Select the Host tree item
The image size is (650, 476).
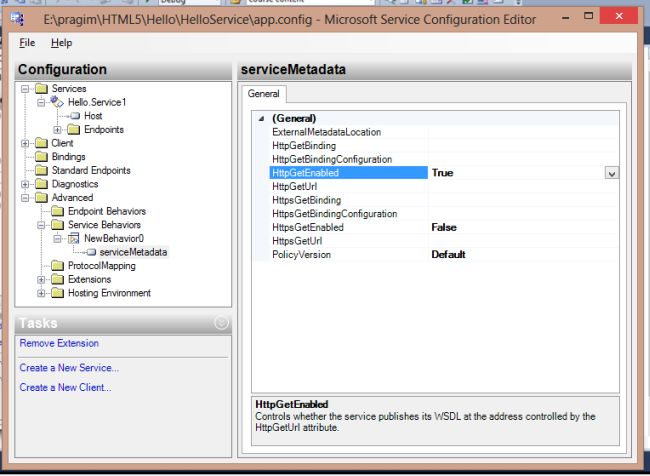[93, 116]
